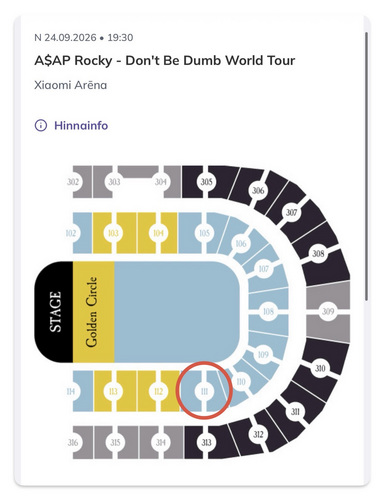Choose the Golden Circle standing area
Viewport: 387px width, 500px height.
pyautogui.click(x=93, y=312)
